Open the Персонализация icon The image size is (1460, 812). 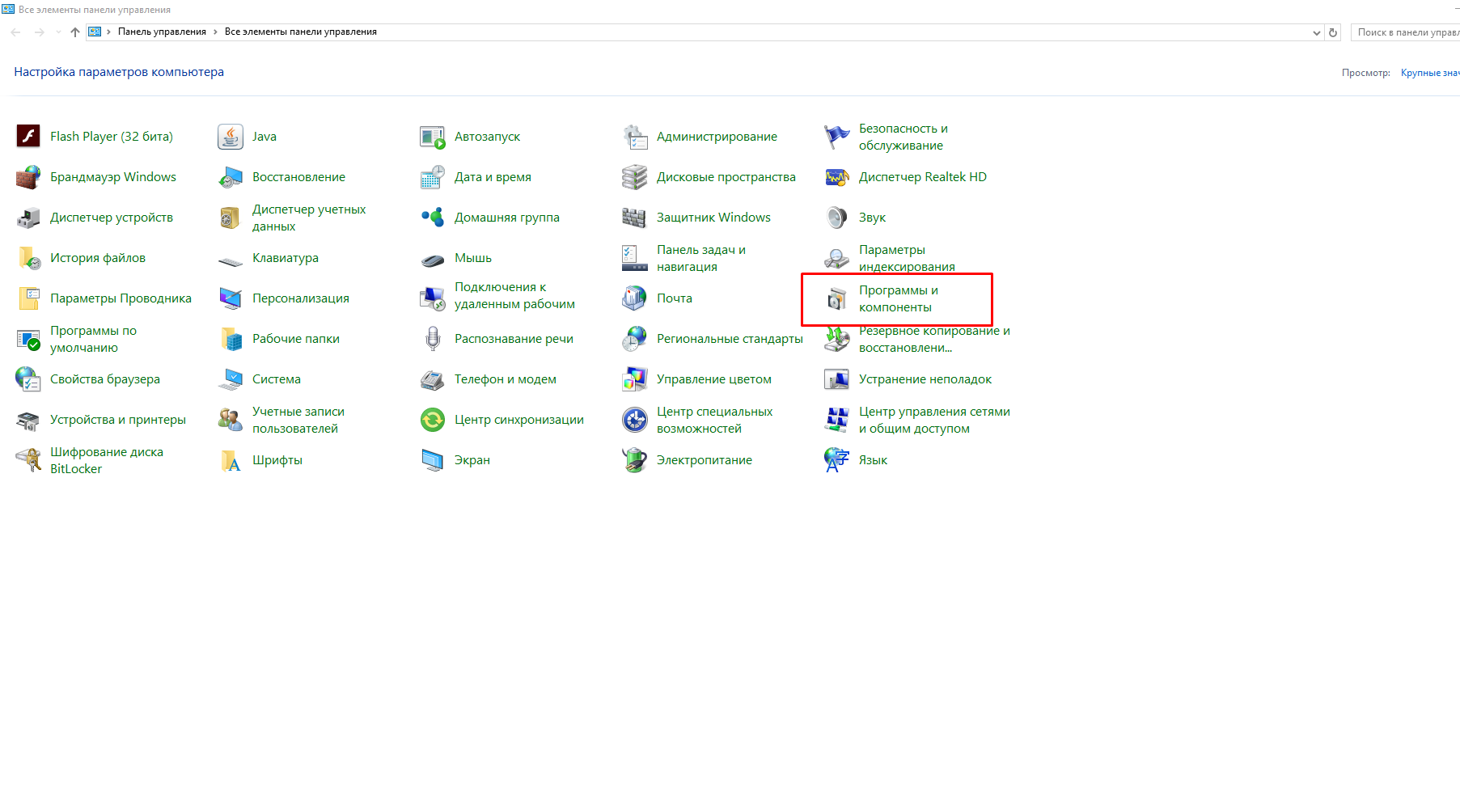(231, 298)
